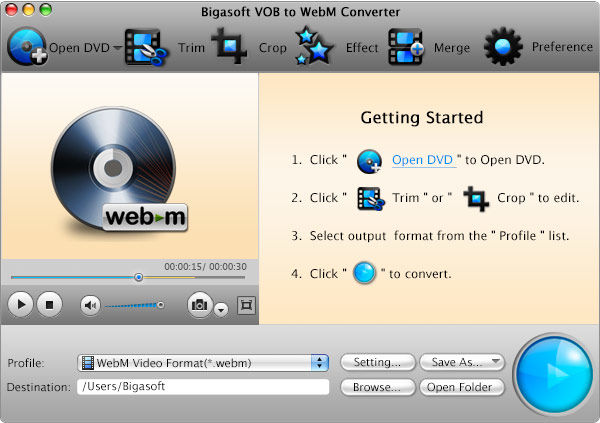Select the Merge filmstrip icon
600x423 pixels.
coord(406,47)
